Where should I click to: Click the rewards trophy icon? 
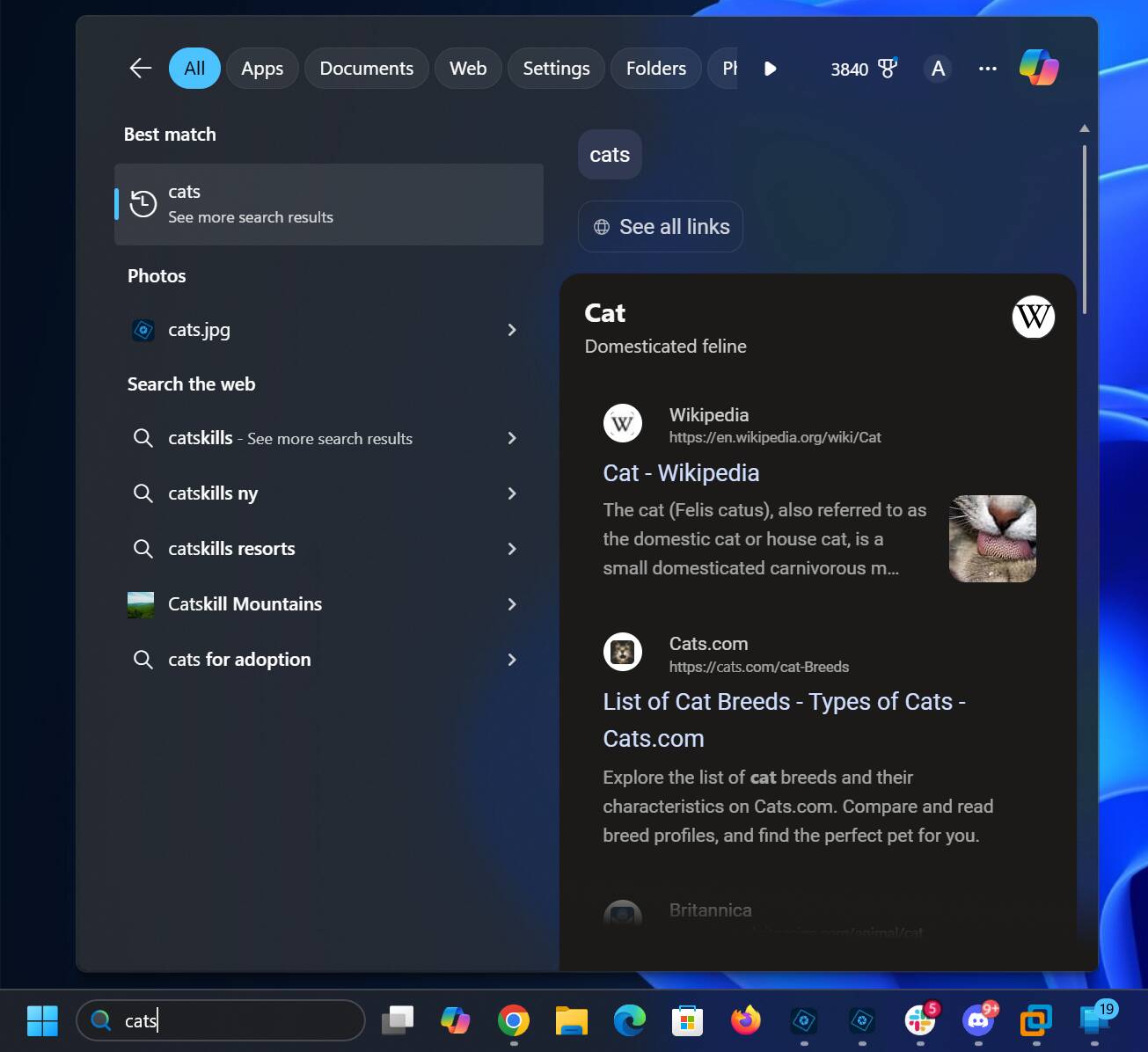888,68
